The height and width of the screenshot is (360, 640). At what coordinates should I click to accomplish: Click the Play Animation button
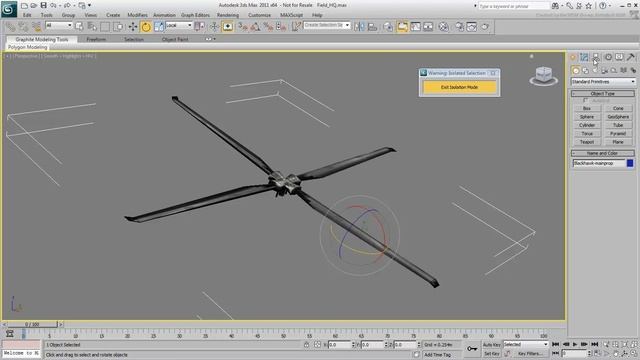(x=575, y=344)
